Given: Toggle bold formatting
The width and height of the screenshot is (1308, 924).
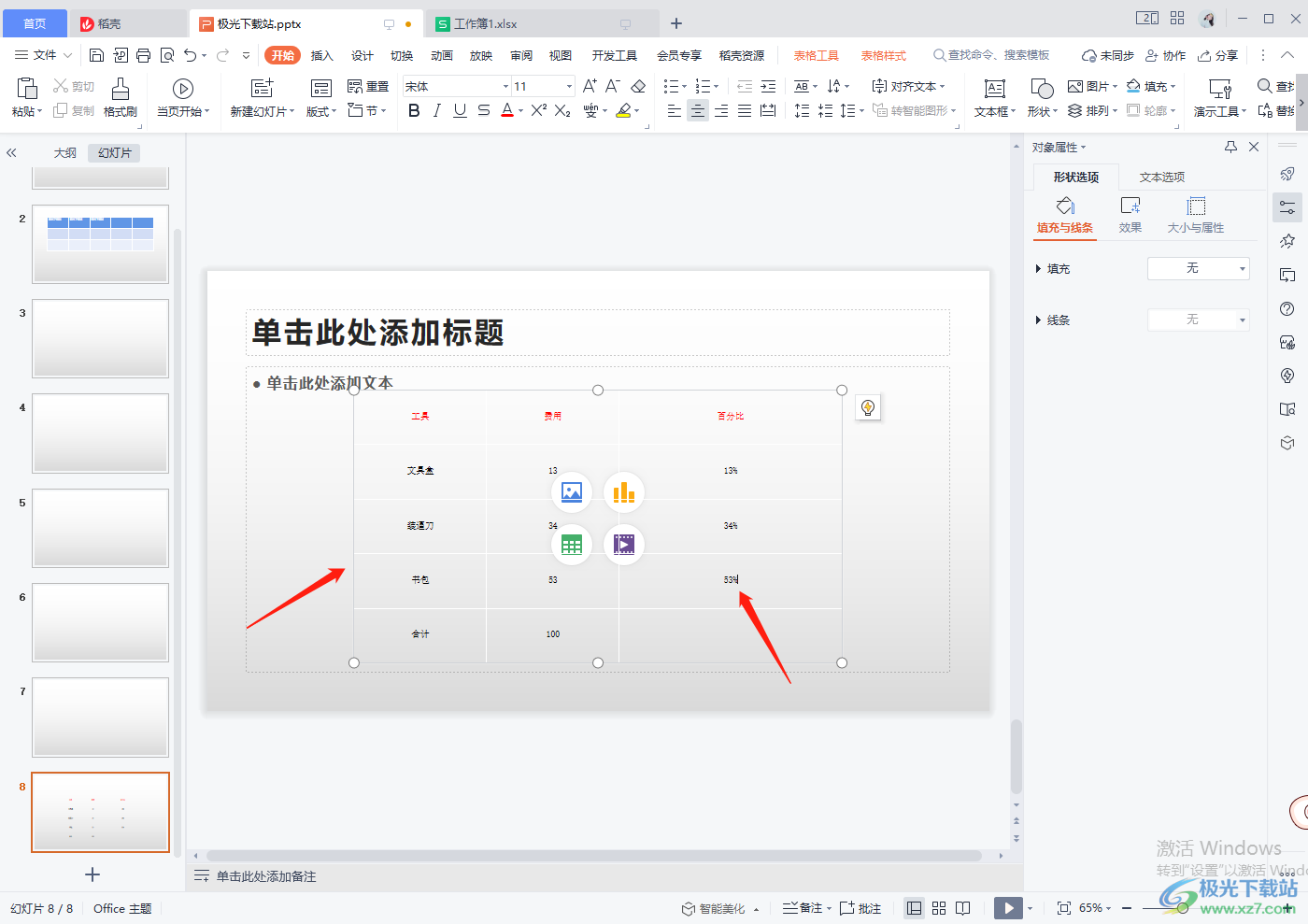Looking at the screenshot, I should 414,110.
